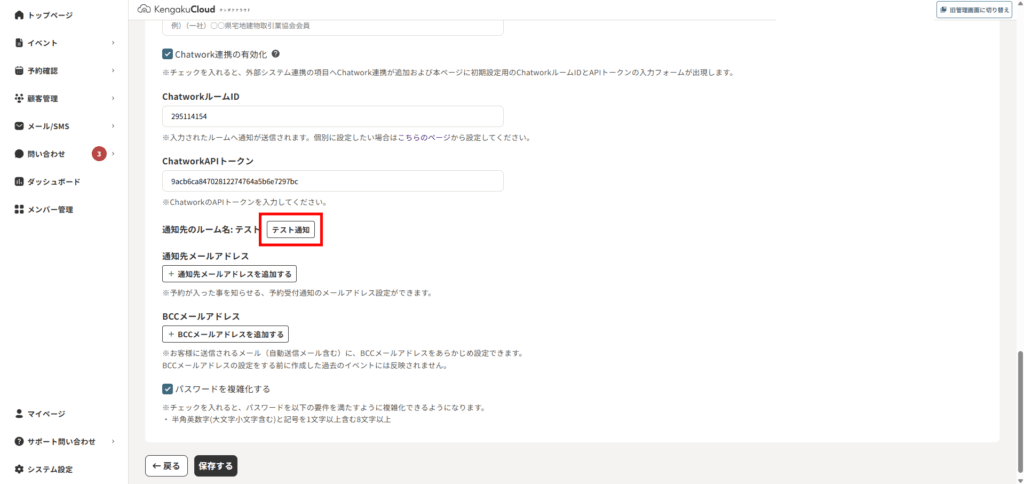Expand the 問い合わせ submenu chevron
The image size is (1024, 484).
(113, 154)
